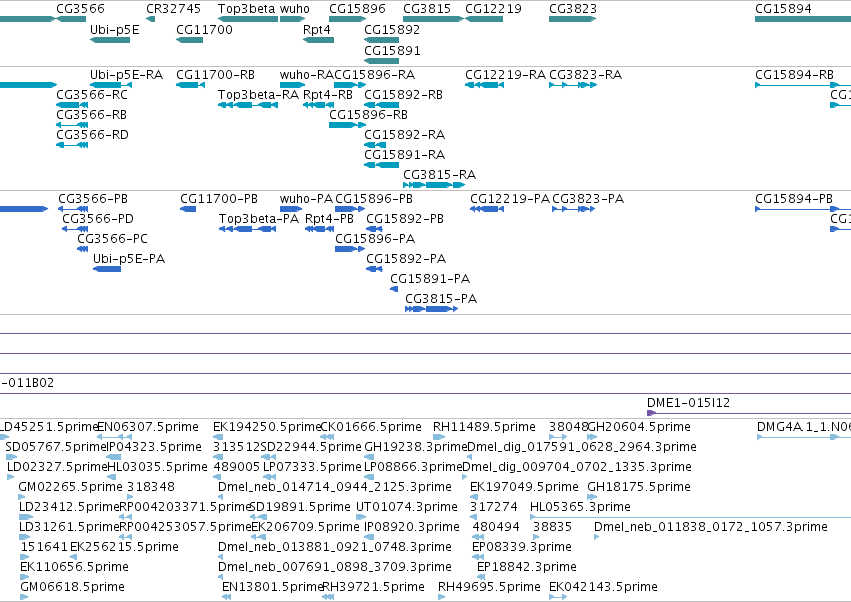This screenshot has height=602, width=851.
Task: Select the Rpt4-PB protein
Action: click(x=329, y=219)
